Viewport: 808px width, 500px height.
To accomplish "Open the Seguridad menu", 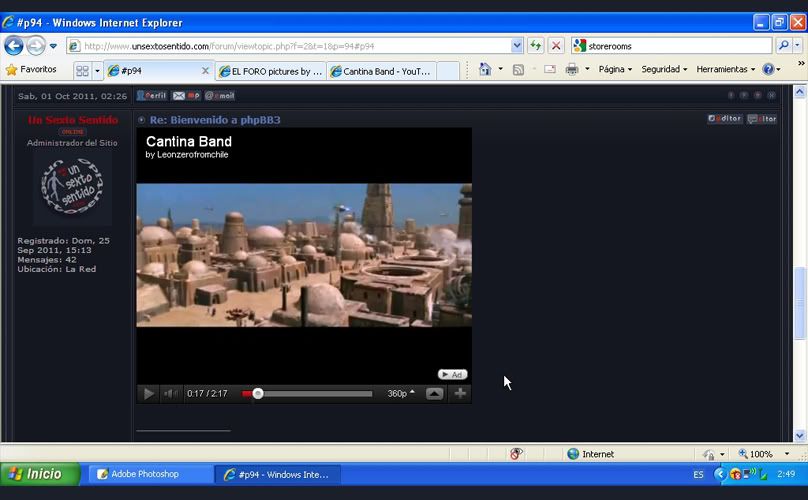I will click(x=664, y=69).
